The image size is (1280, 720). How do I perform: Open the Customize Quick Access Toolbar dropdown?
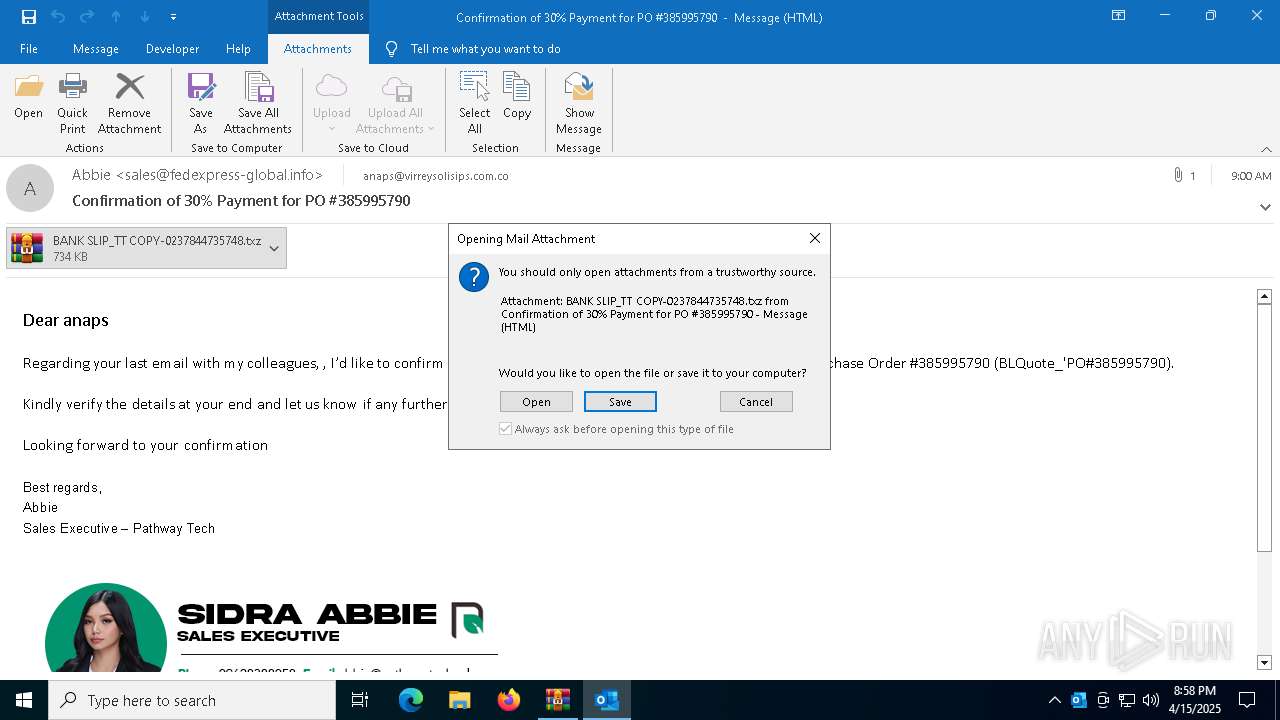(174, 17)
